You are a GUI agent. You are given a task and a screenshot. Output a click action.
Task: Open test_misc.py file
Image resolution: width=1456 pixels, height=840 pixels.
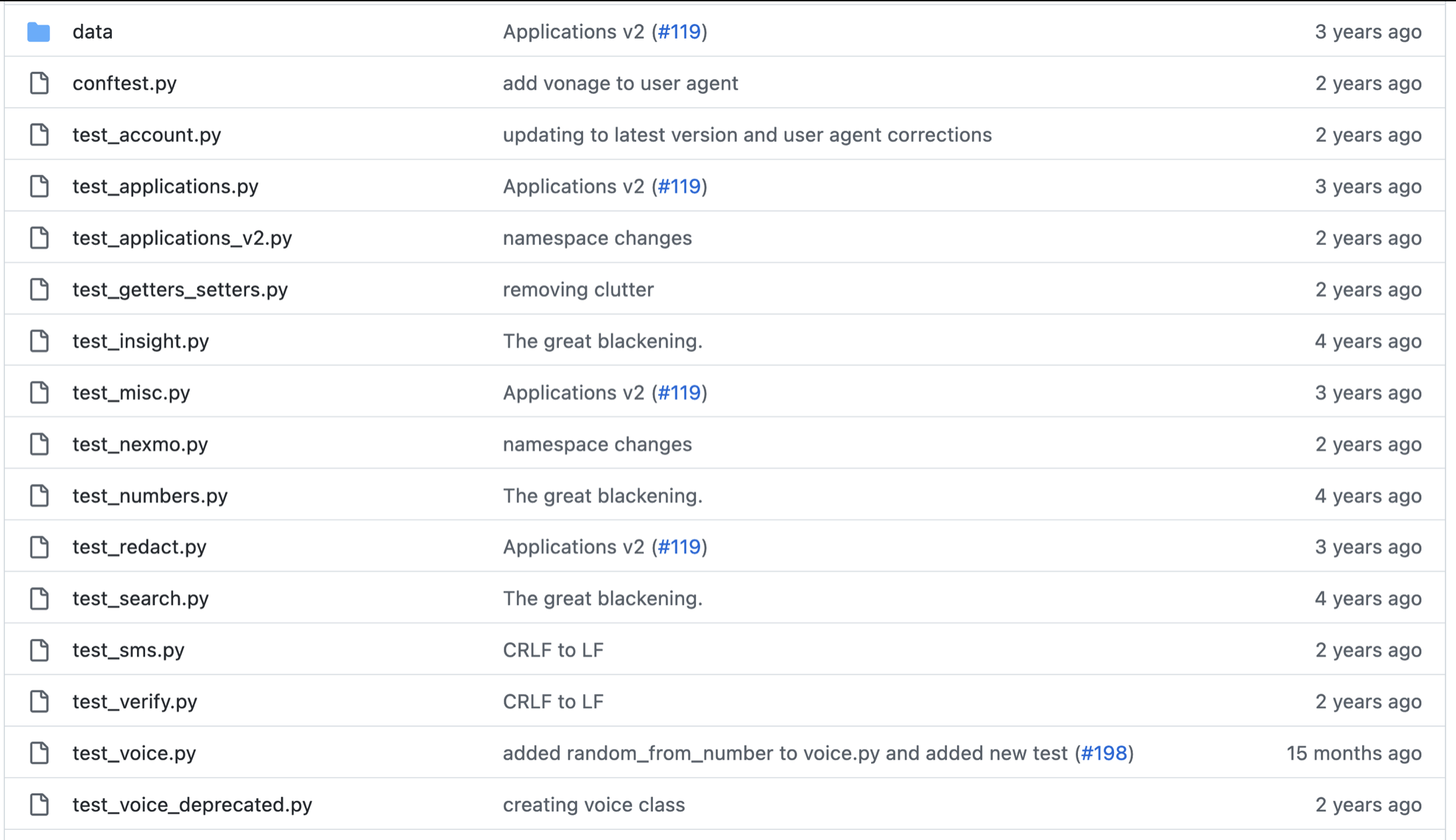click(x=131, y=393)
